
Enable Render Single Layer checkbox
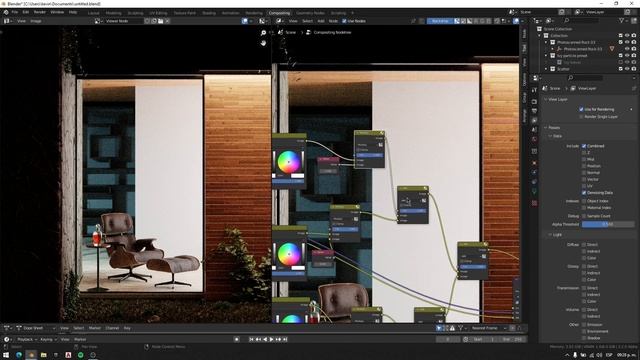(x=581, y=117)
